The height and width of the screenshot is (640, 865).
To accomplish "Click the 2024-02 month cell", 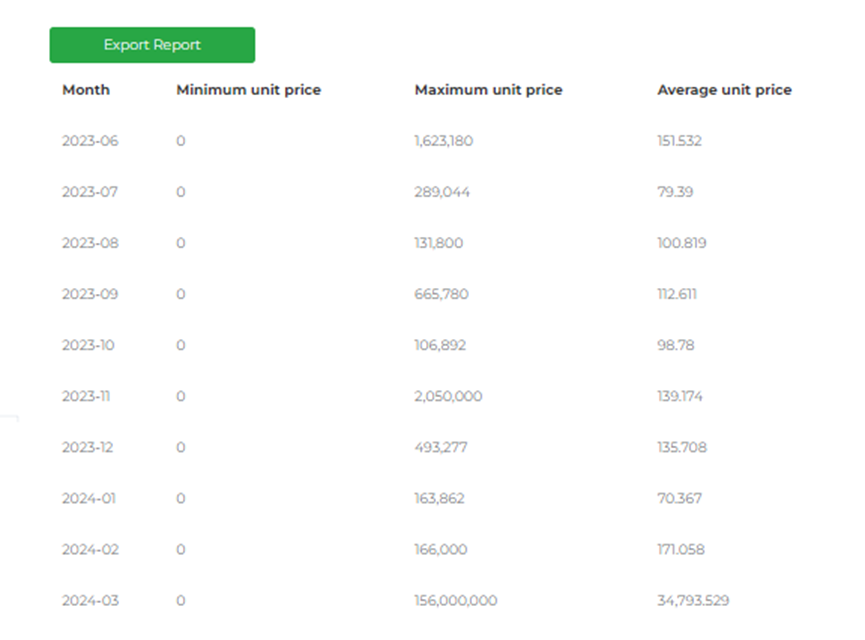I will point(90,549).
